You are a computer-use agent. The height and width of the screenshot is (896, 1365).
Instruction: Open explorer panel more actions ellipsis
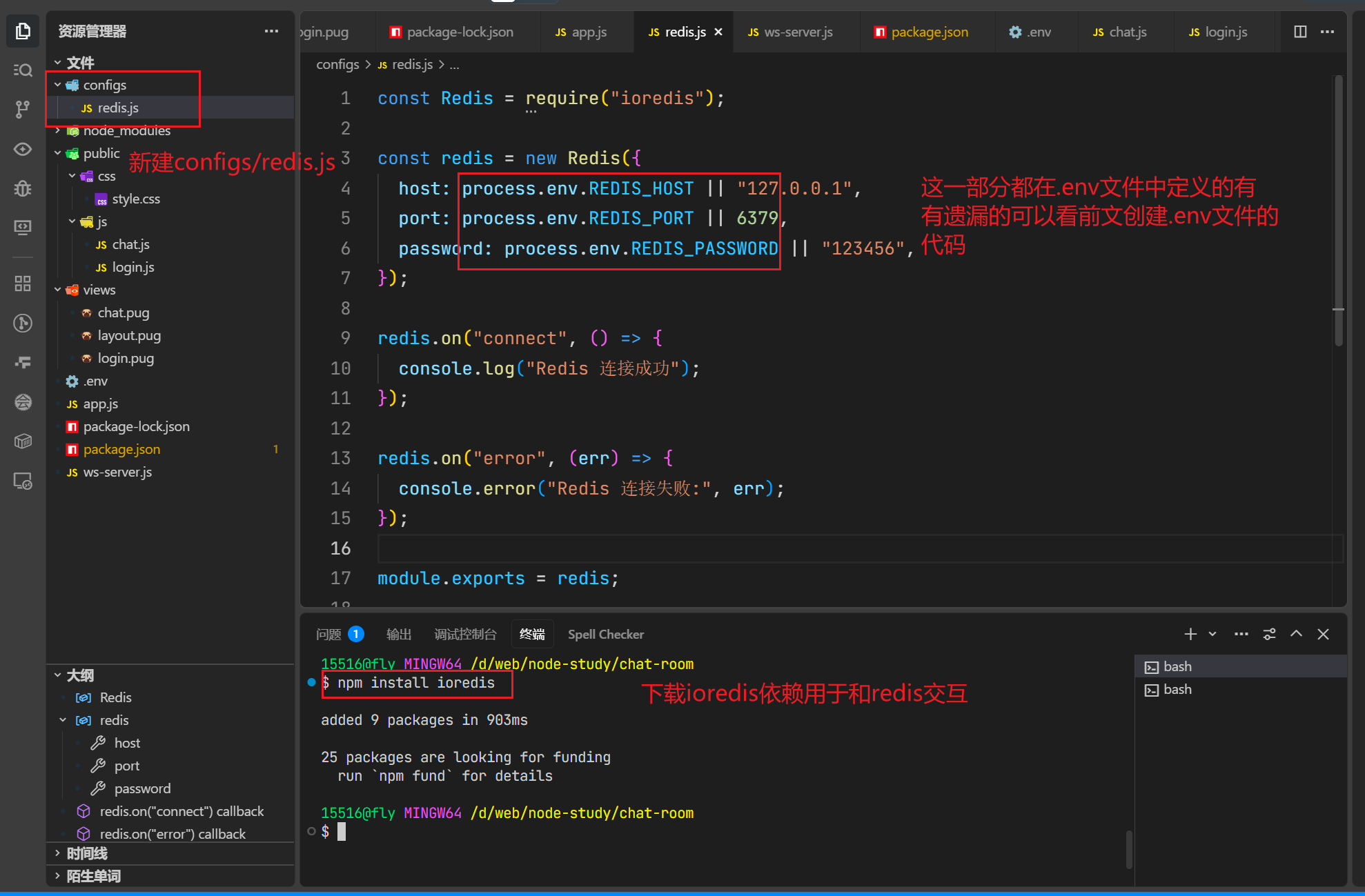point(271,31)
